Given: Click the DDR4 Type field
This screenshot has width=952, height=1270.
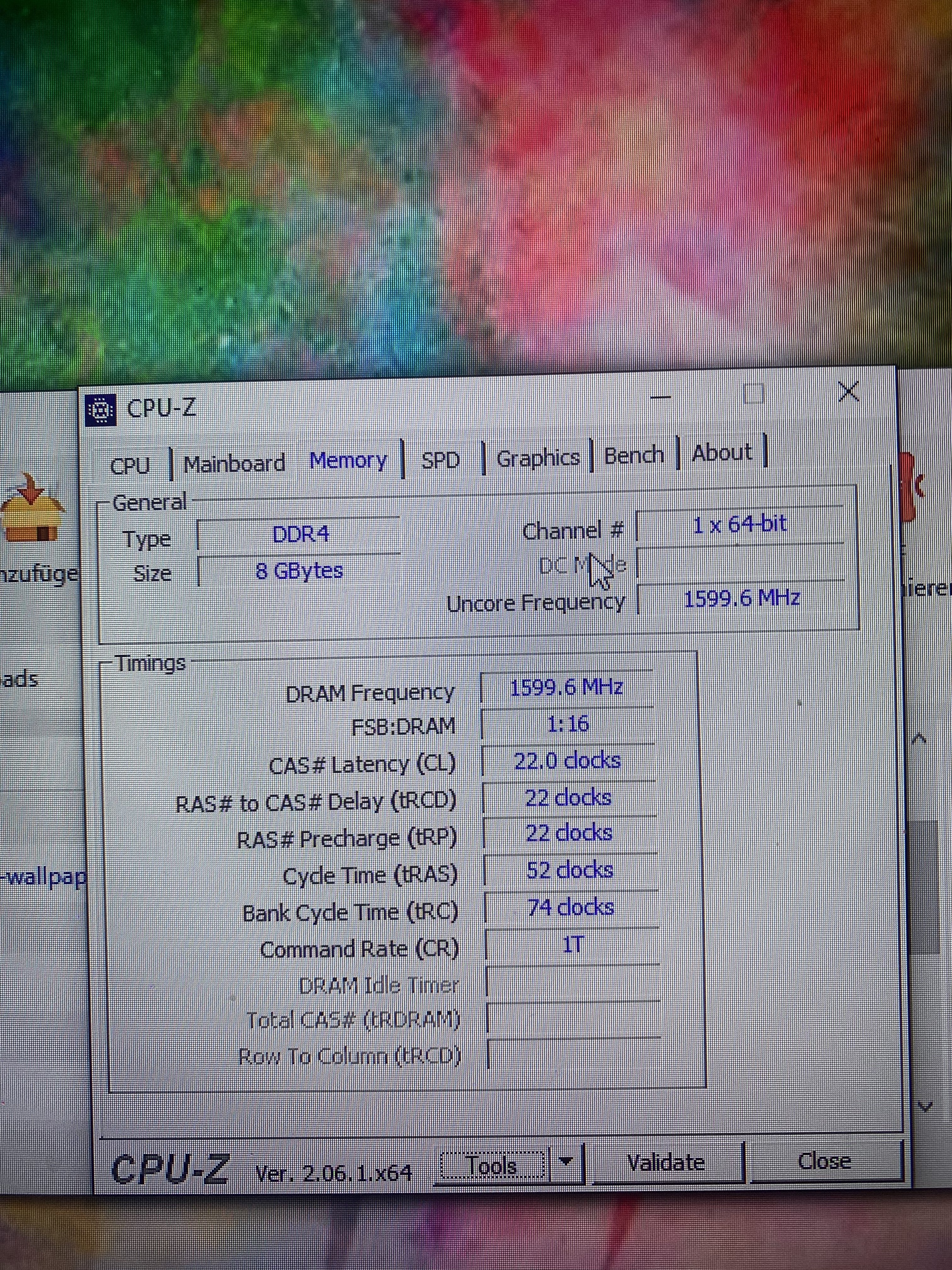Looking at the screenshot, I should coord(299,535).
